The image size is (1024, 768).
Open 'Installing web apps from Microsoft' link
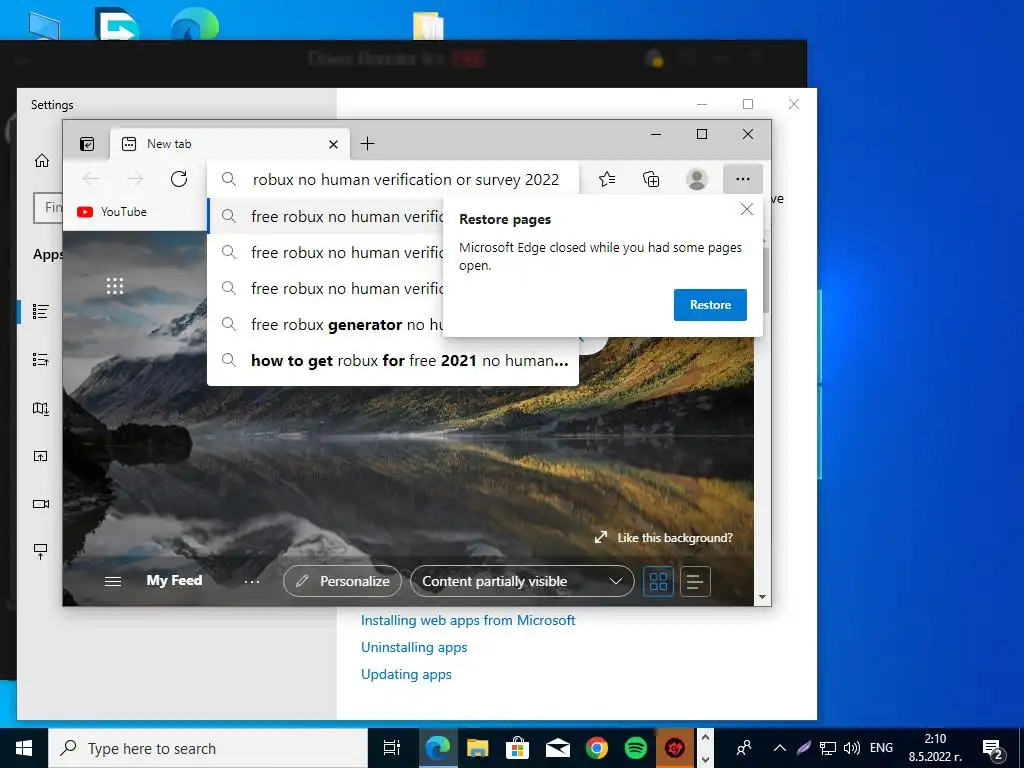pos(468,620)
